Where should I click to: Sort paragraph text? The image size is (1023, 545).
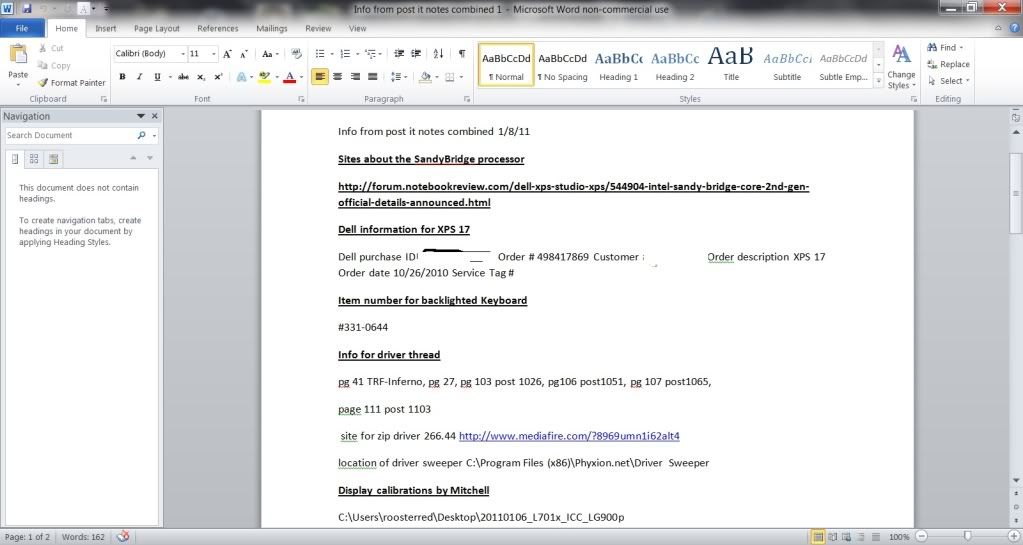point(438,54)
